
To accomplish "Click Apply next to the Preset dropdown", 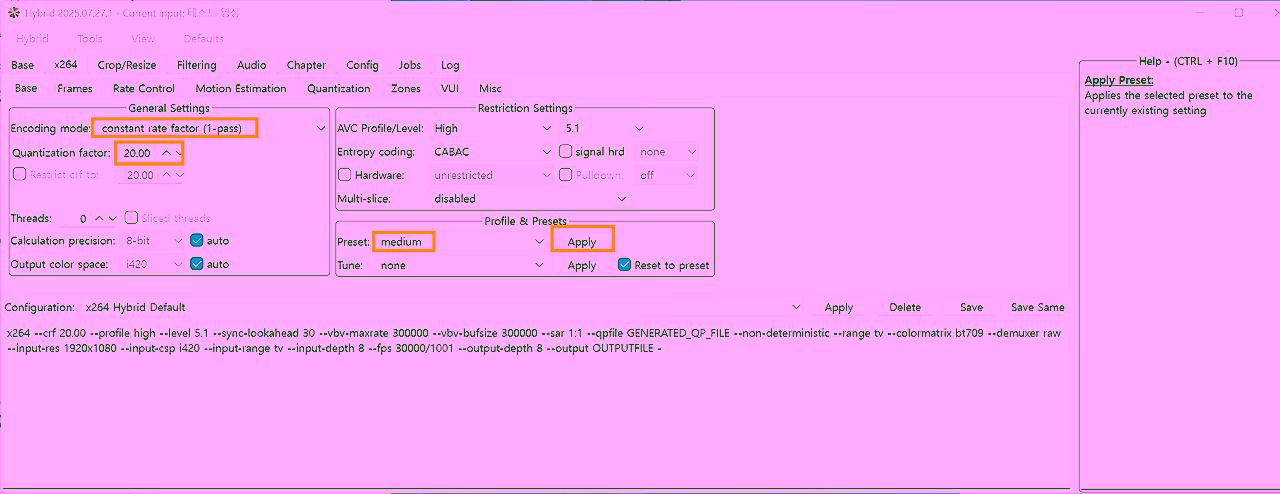I will (x=582, y=242).
